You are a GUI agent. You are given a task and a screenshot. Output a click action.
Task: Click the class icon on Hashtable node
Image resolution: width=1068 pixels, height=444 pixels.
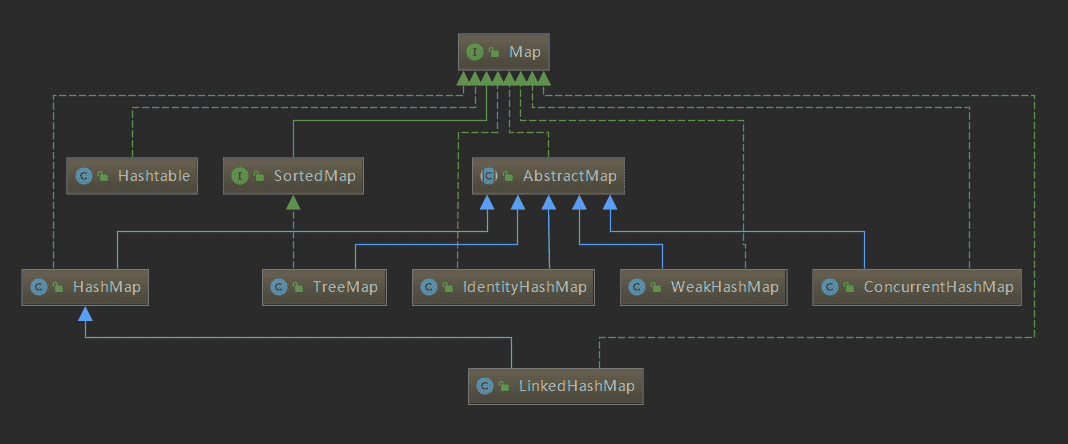[84, 176]
